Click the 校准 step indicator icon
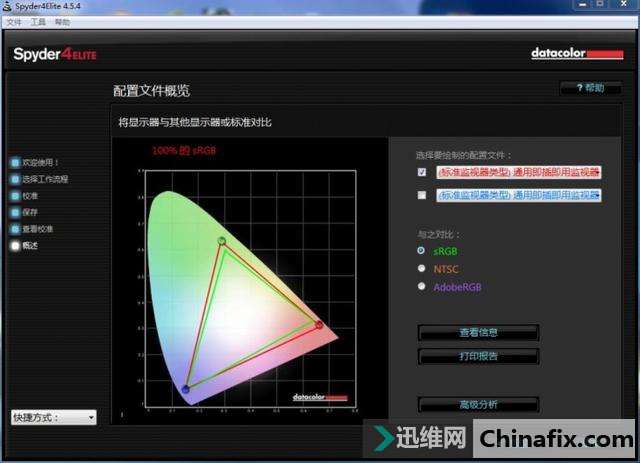Viewport: 640px width, 463px height. (15, 196)
